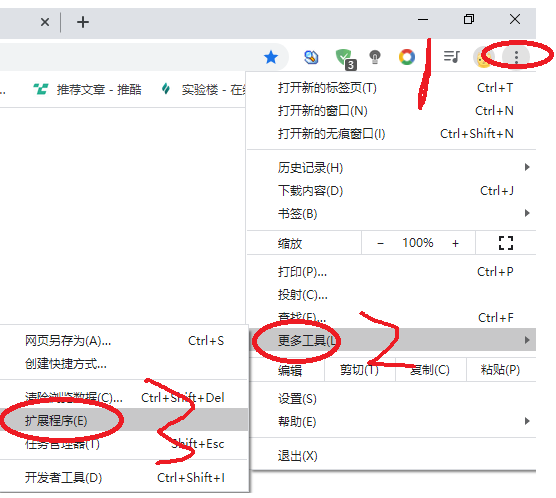Select 创建快捷方式... in submenu

point(124,364)
